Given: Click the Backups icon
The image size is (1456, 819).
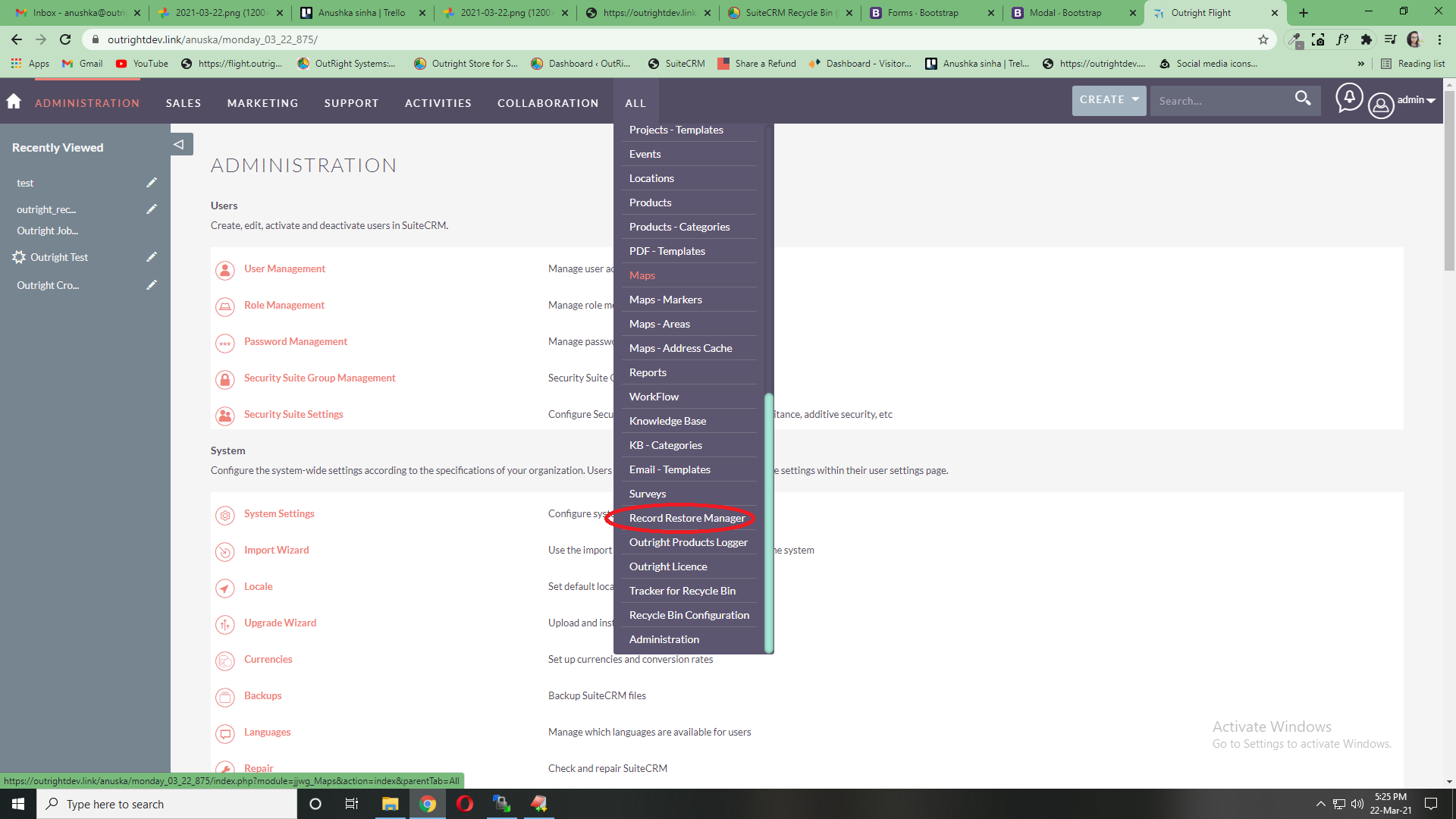Looking at the screenshot, I should coord(225,697).
